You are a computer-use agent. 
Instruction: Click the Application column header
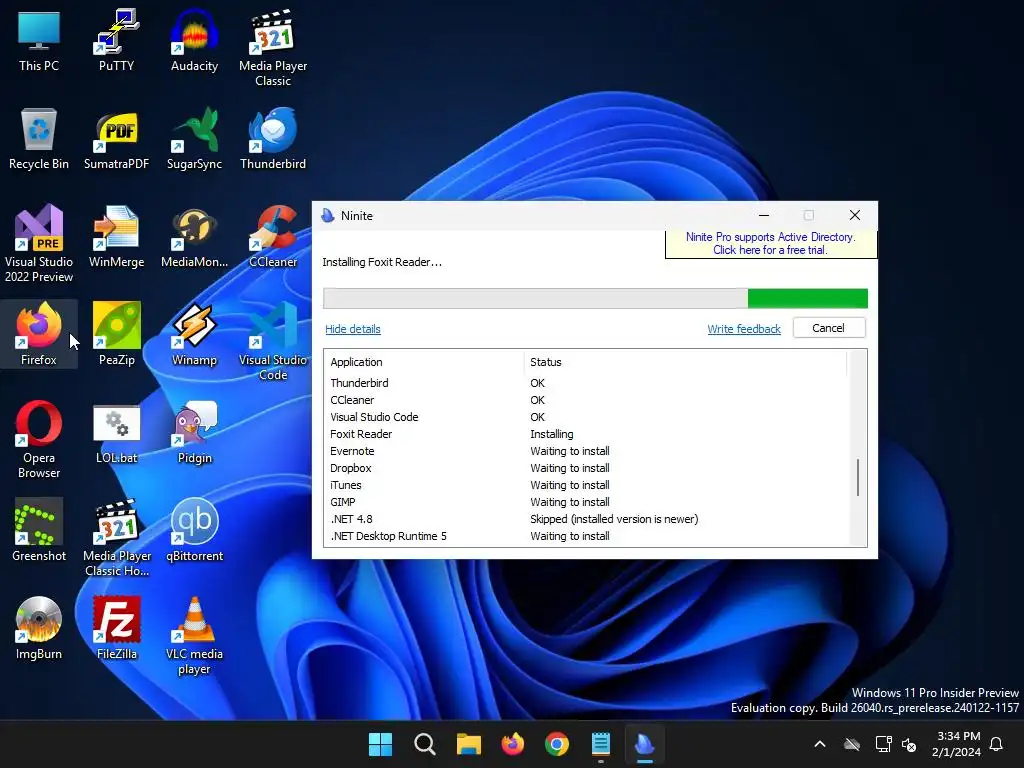423,362
